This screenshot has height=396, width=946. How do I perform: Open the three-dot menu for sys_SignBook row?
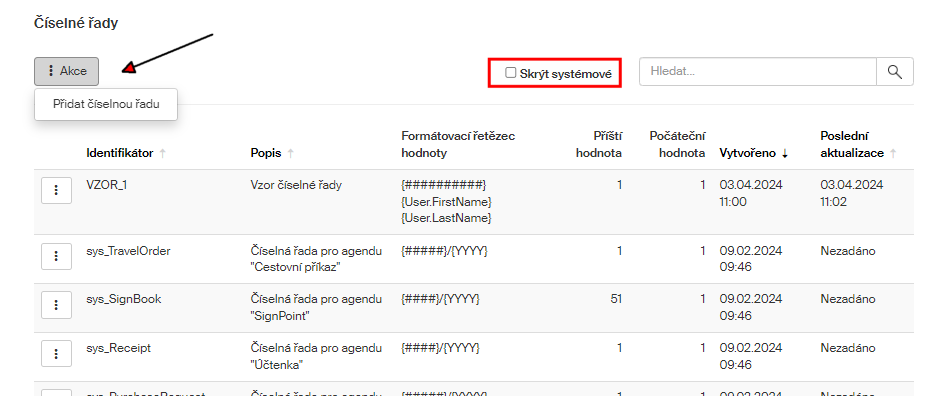(x=56, y=305)
